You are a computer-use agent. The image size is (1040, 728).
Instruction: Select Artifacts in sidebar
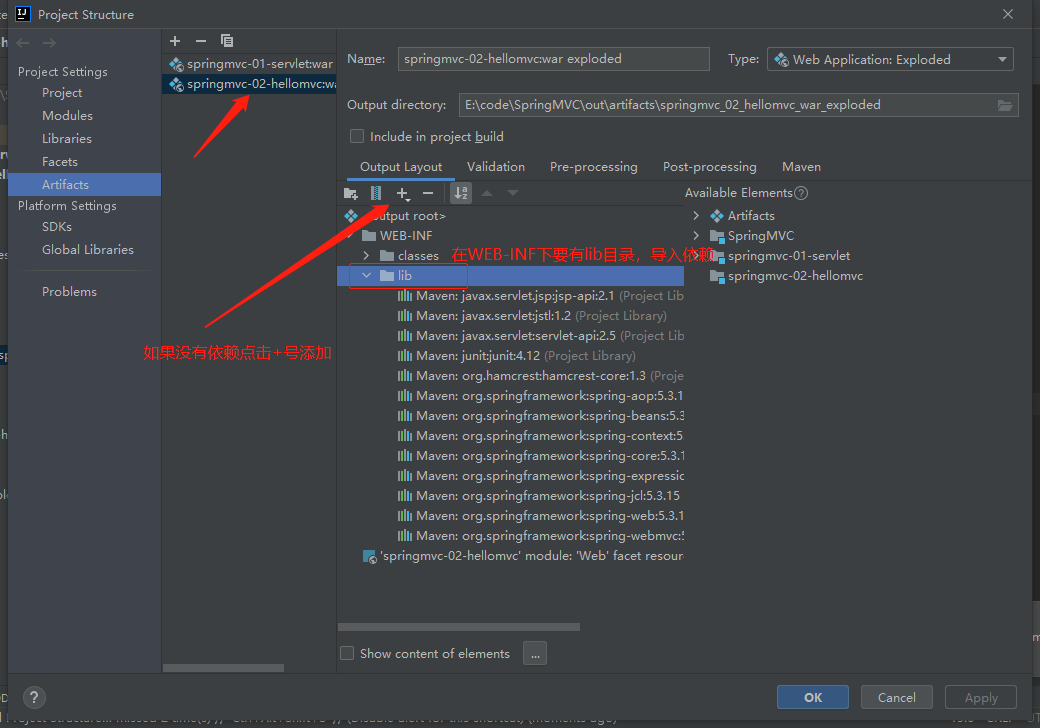84,184
